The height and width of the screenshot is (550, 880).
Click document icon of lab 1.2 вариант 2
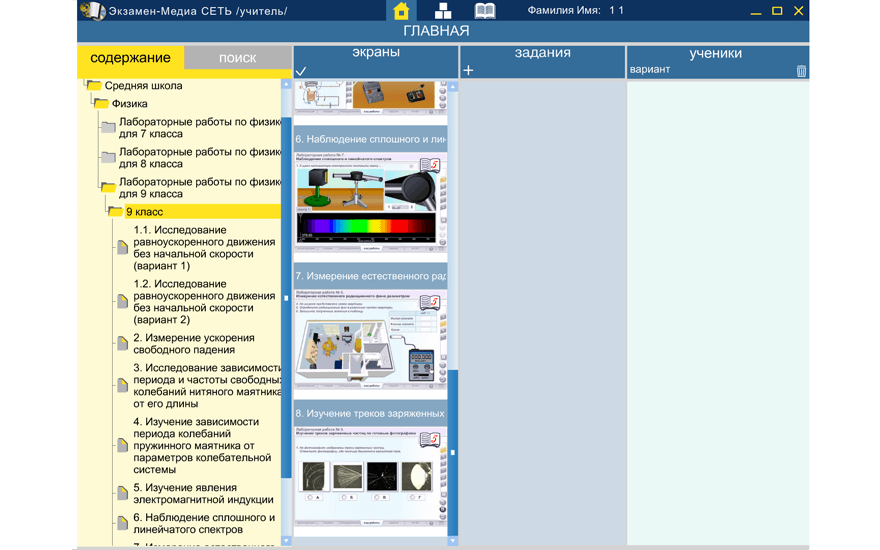[x=122, y=301]
